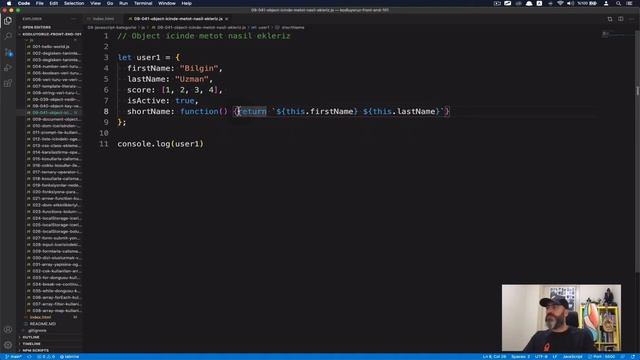The height and width of the screenshot is (360, 640).
Task: Click the LF end of line indicator
Action: (555, 357)
